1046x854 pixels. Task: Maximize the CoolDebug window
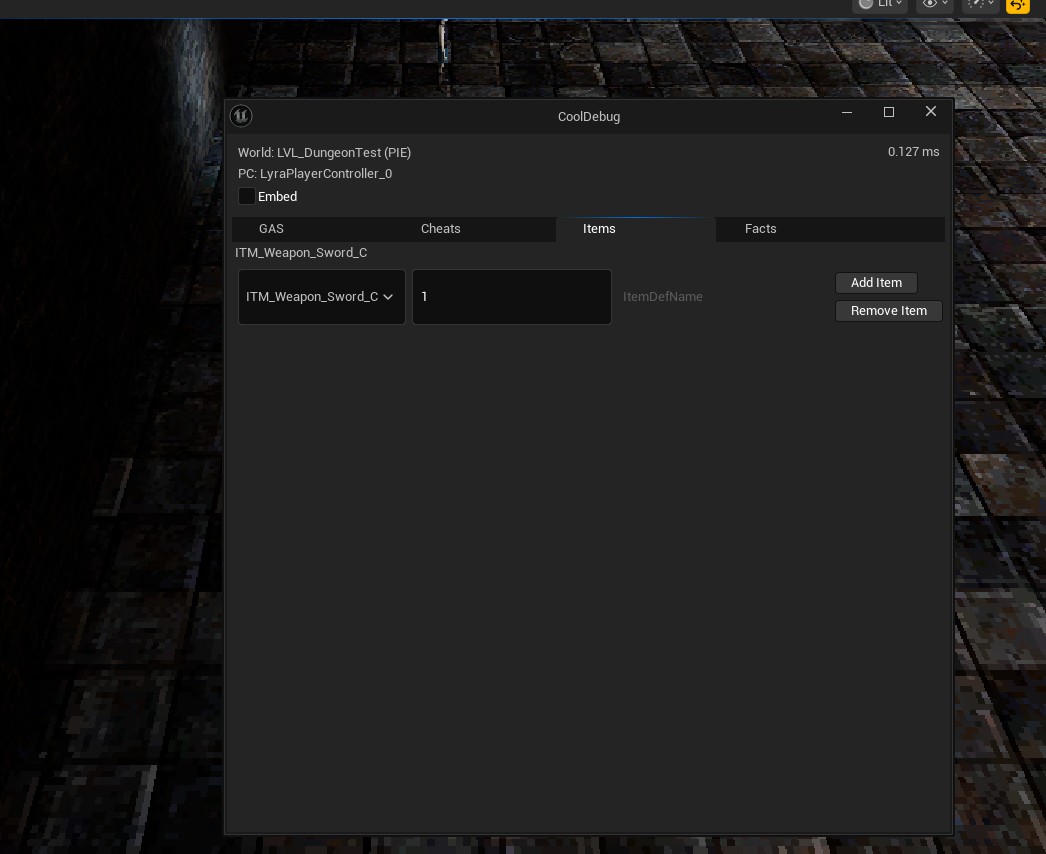(889, 112)
